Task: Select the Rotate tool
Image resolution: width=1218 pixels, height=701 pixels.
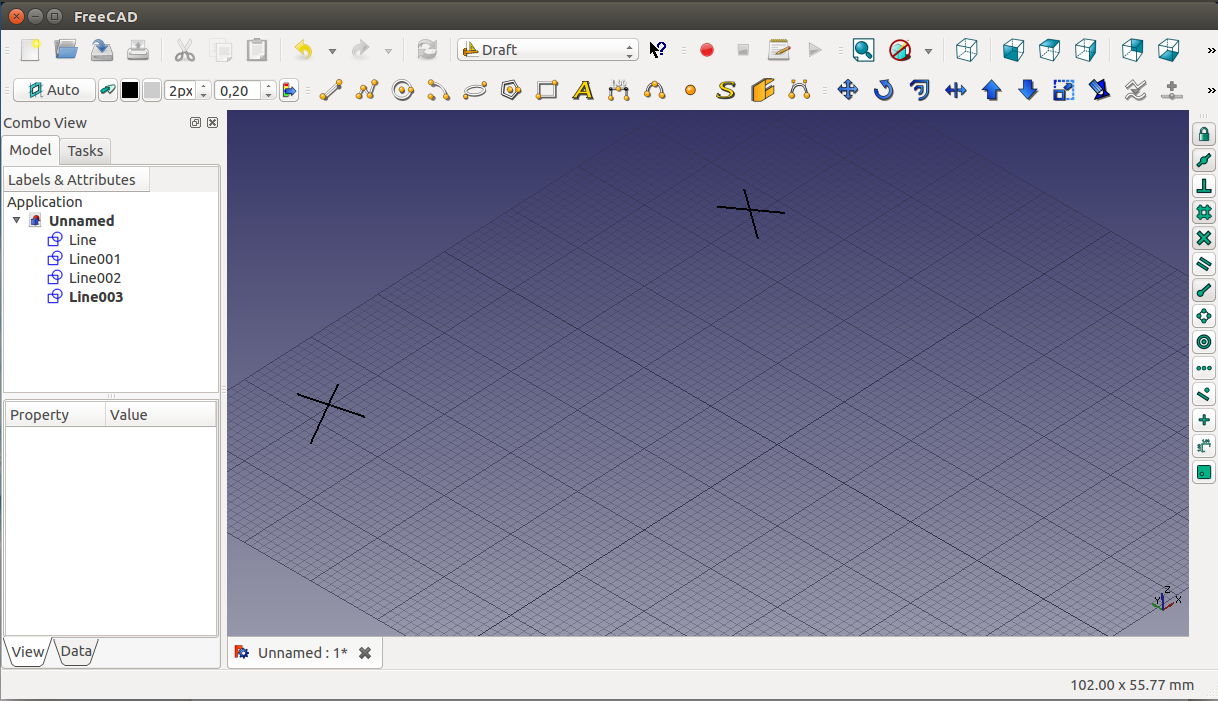Action: click(884, 91)
